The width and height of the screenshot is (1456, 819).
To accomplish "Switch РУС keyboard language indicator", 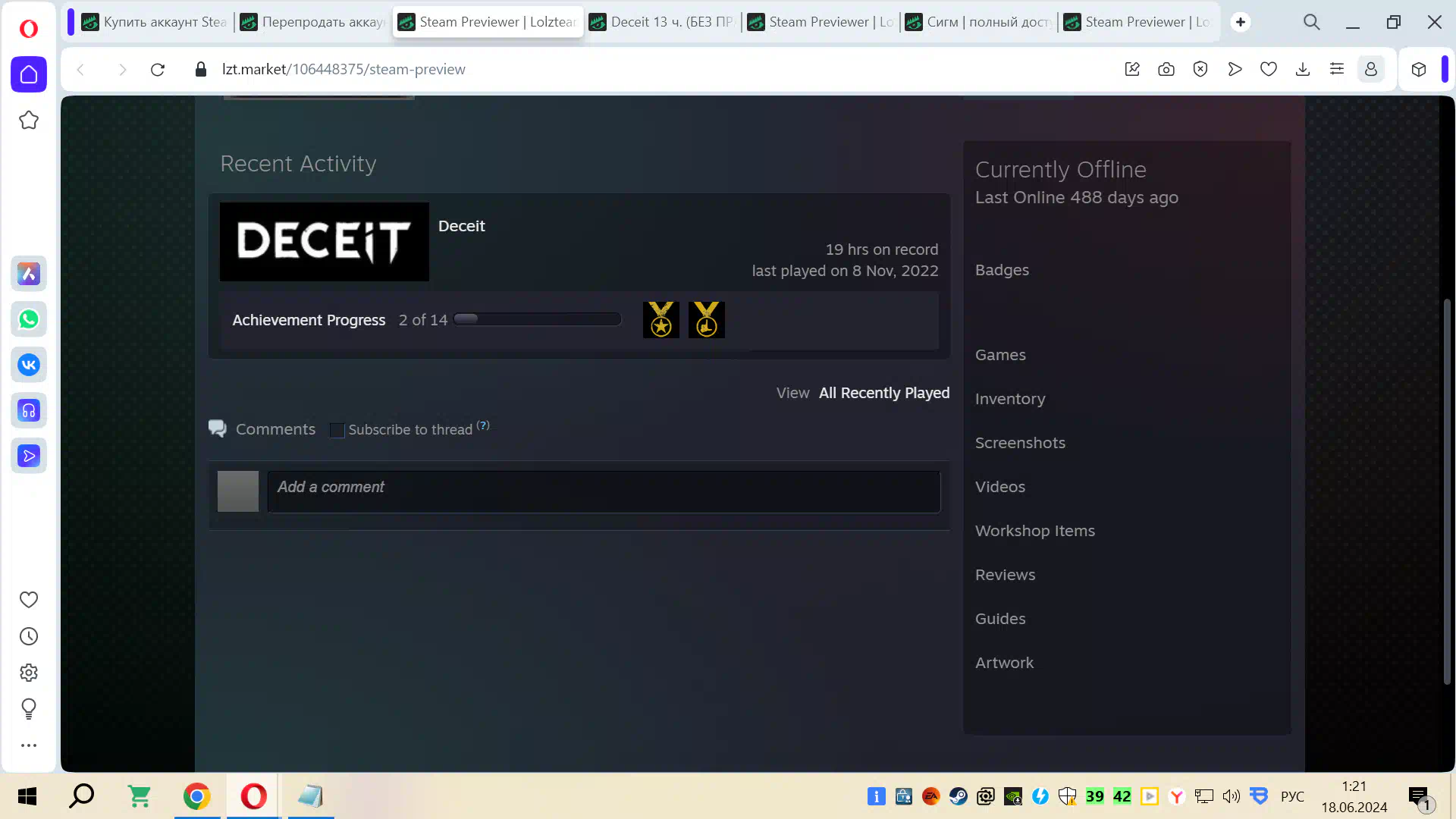I will 1292,796.
